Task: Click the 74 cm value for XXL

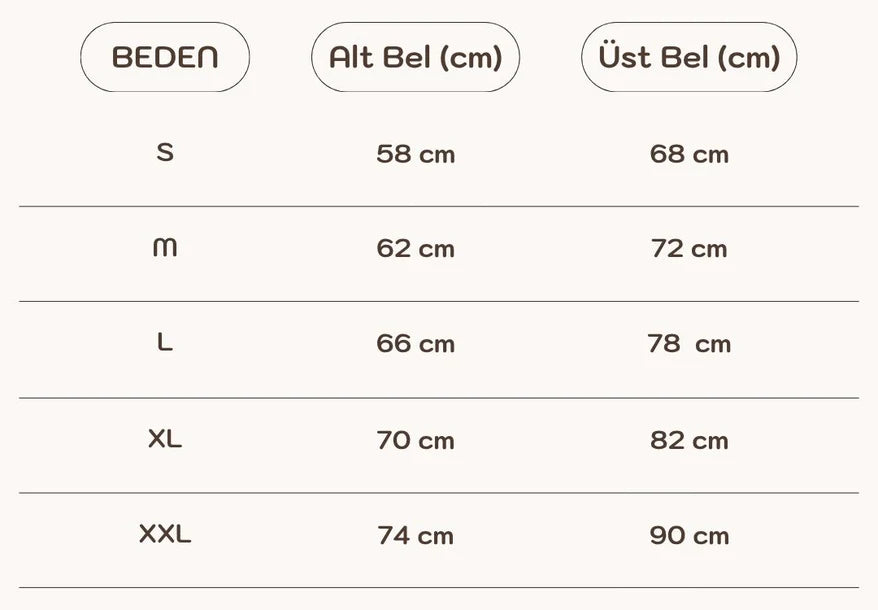Action: pyautogui.click(x=415, y=536)
